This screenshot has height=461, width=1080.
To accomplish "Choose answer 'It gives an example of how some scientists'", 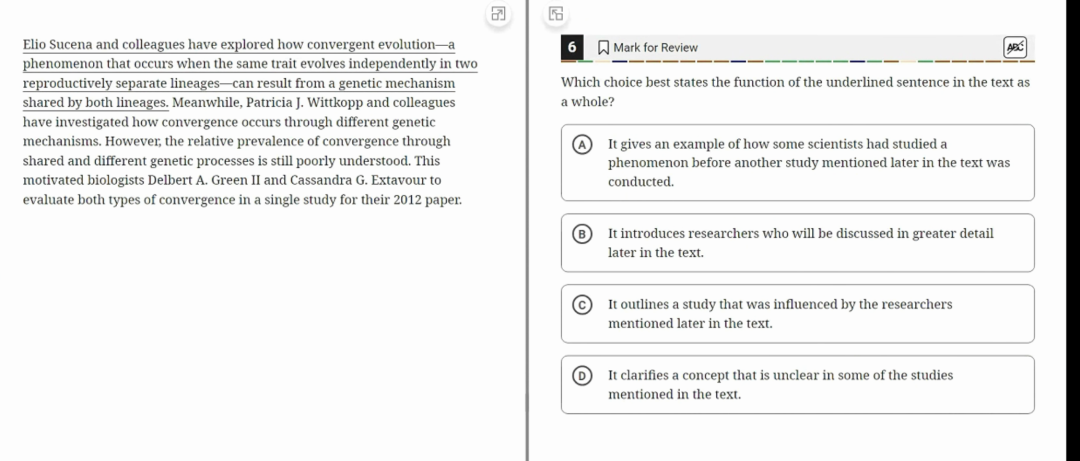I will (x=798, y=163).
